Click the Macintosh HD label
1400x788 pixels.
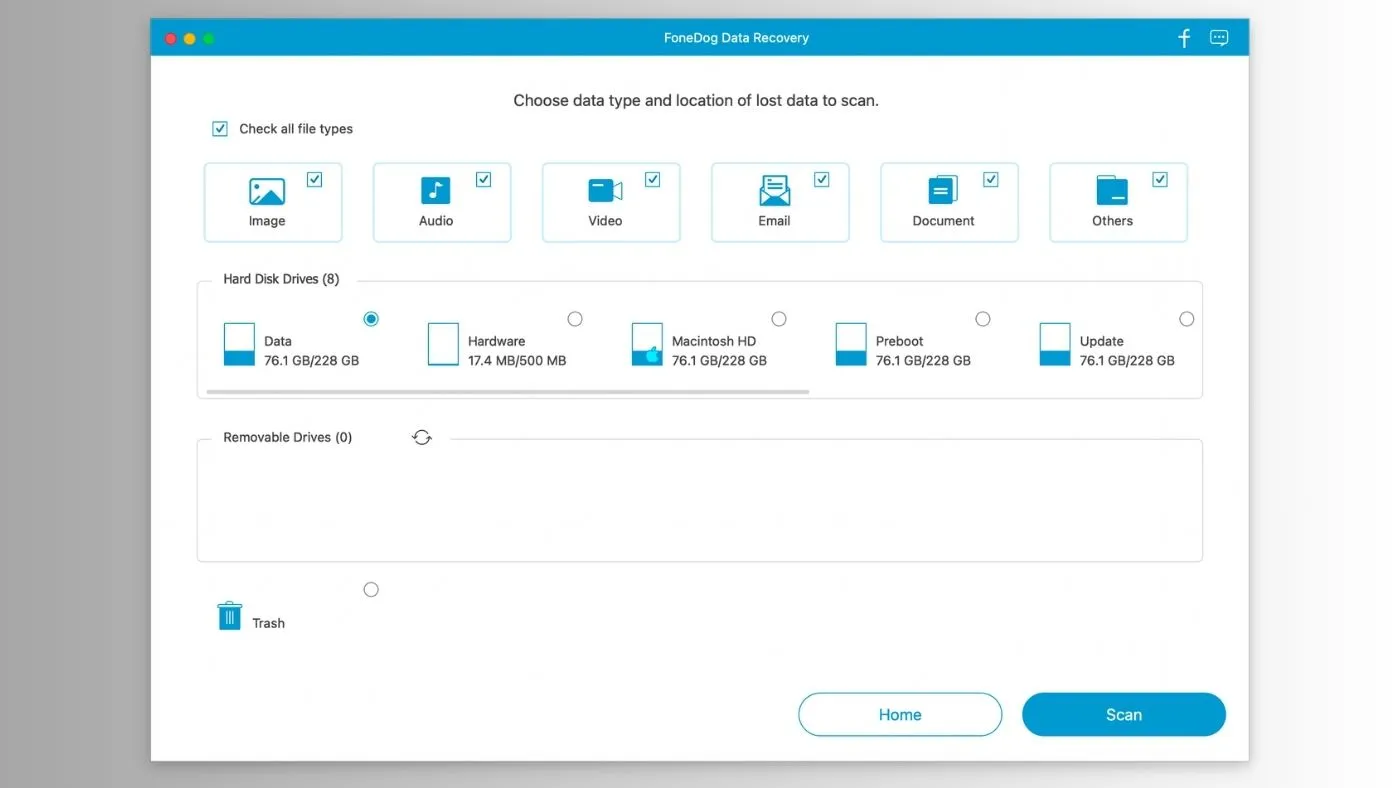pos(714,341)
